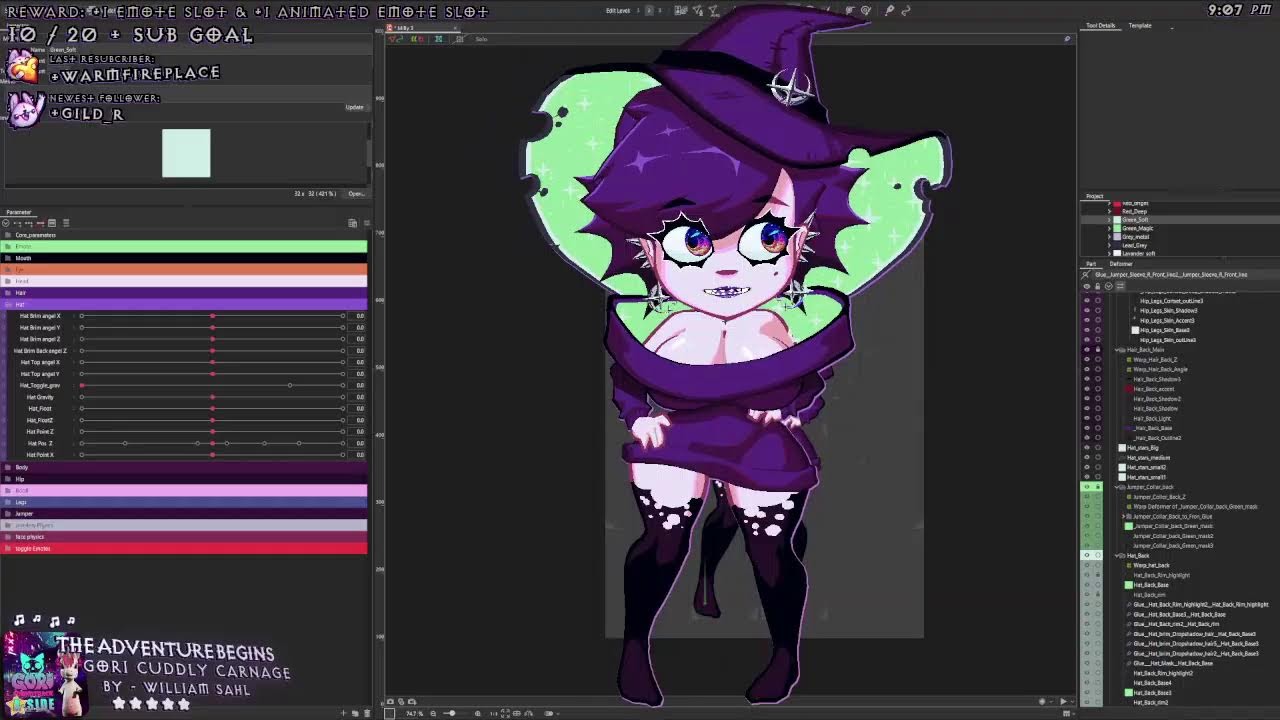Expand the Green_Soft project entry

(1110, 220)
